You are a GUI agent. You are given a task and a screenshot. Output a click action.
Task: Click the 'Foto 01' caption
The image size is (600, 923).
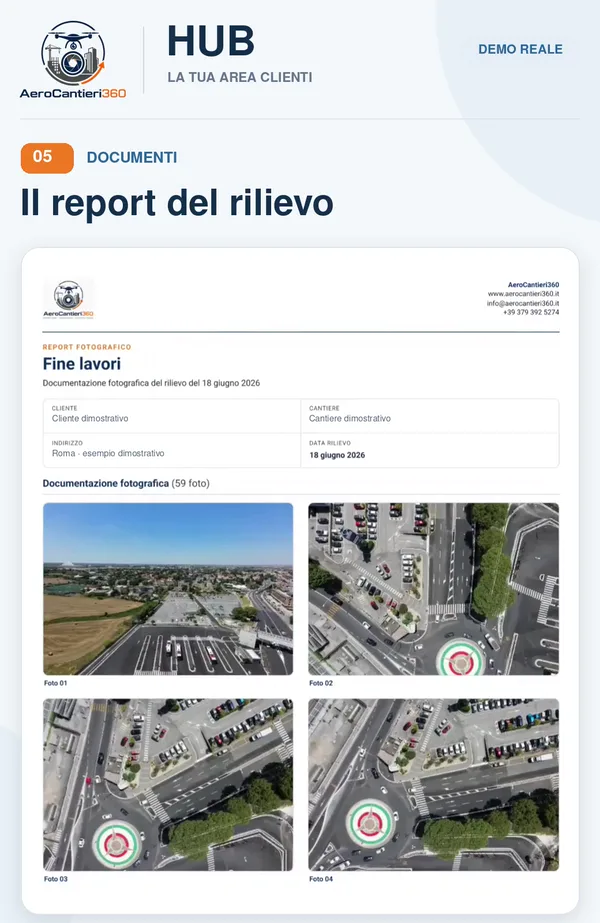(55, 683)
